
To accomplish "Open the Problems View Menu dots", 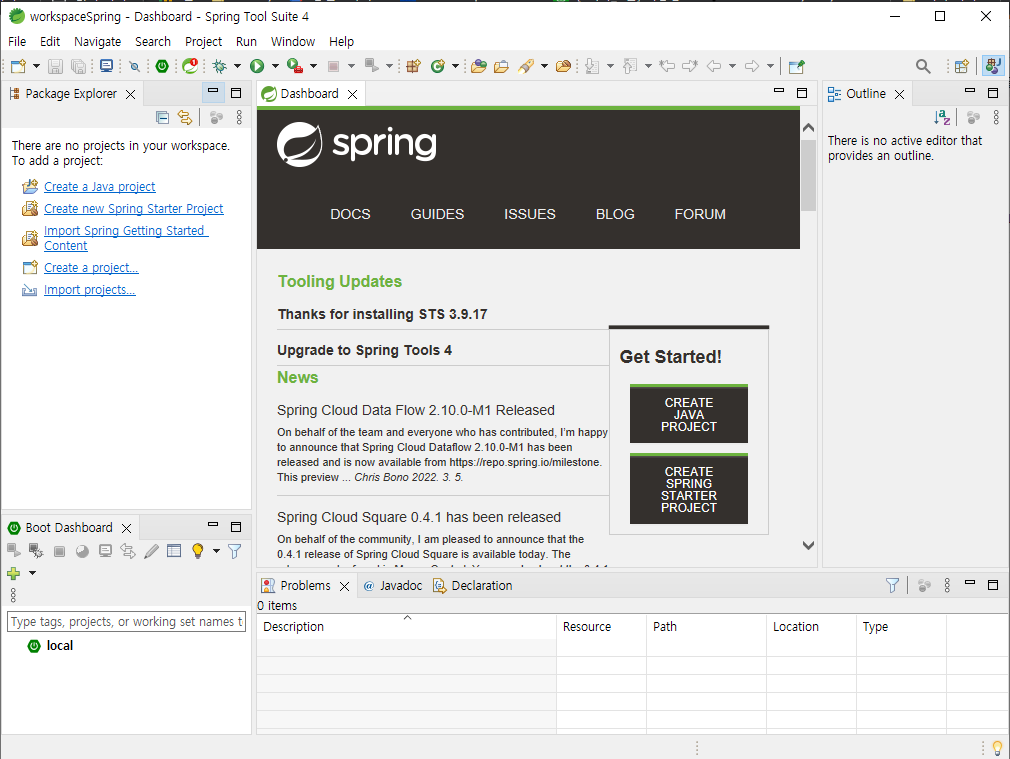I will 947,585.
